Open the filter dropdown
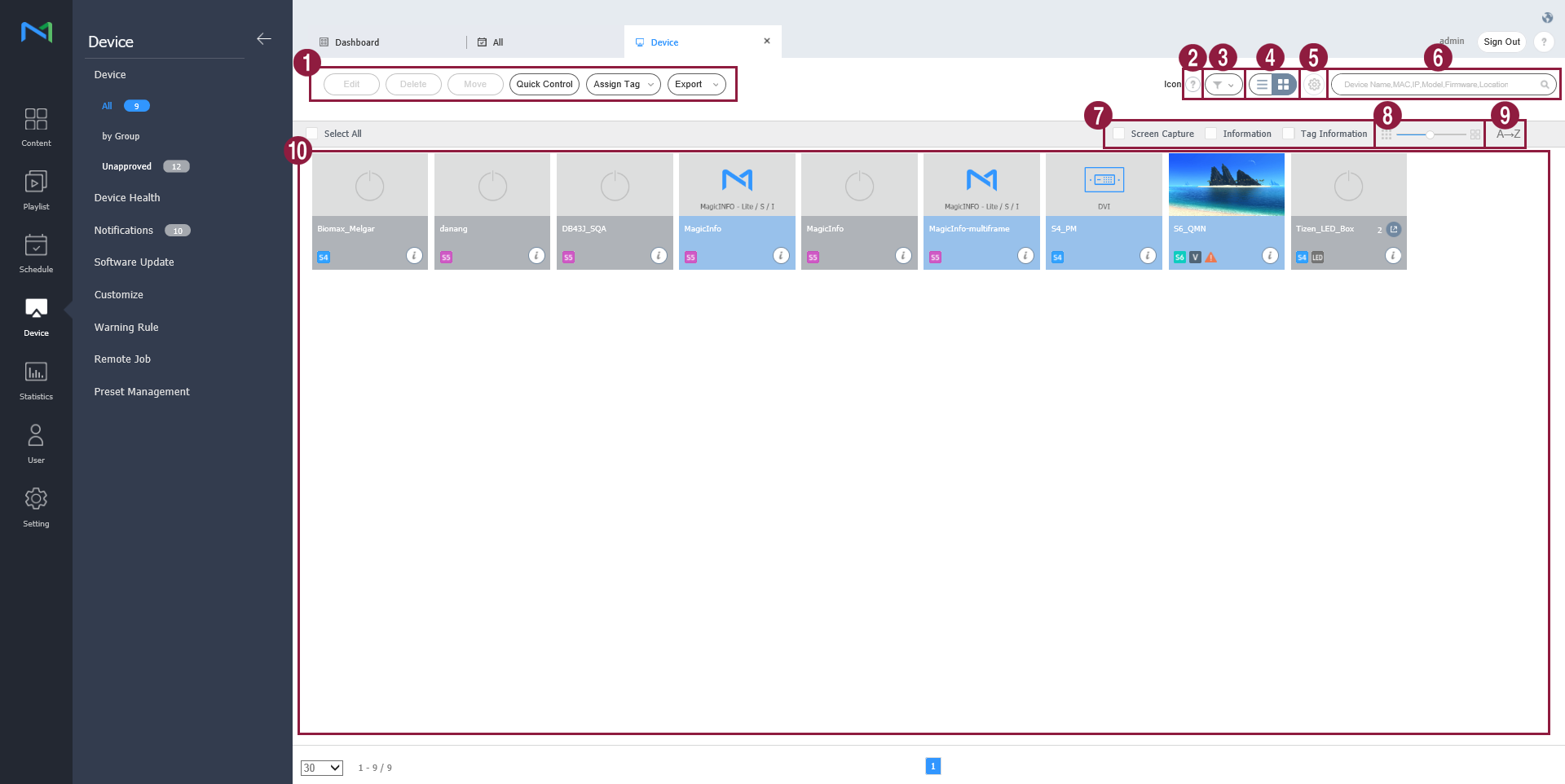 [1223, 85]
